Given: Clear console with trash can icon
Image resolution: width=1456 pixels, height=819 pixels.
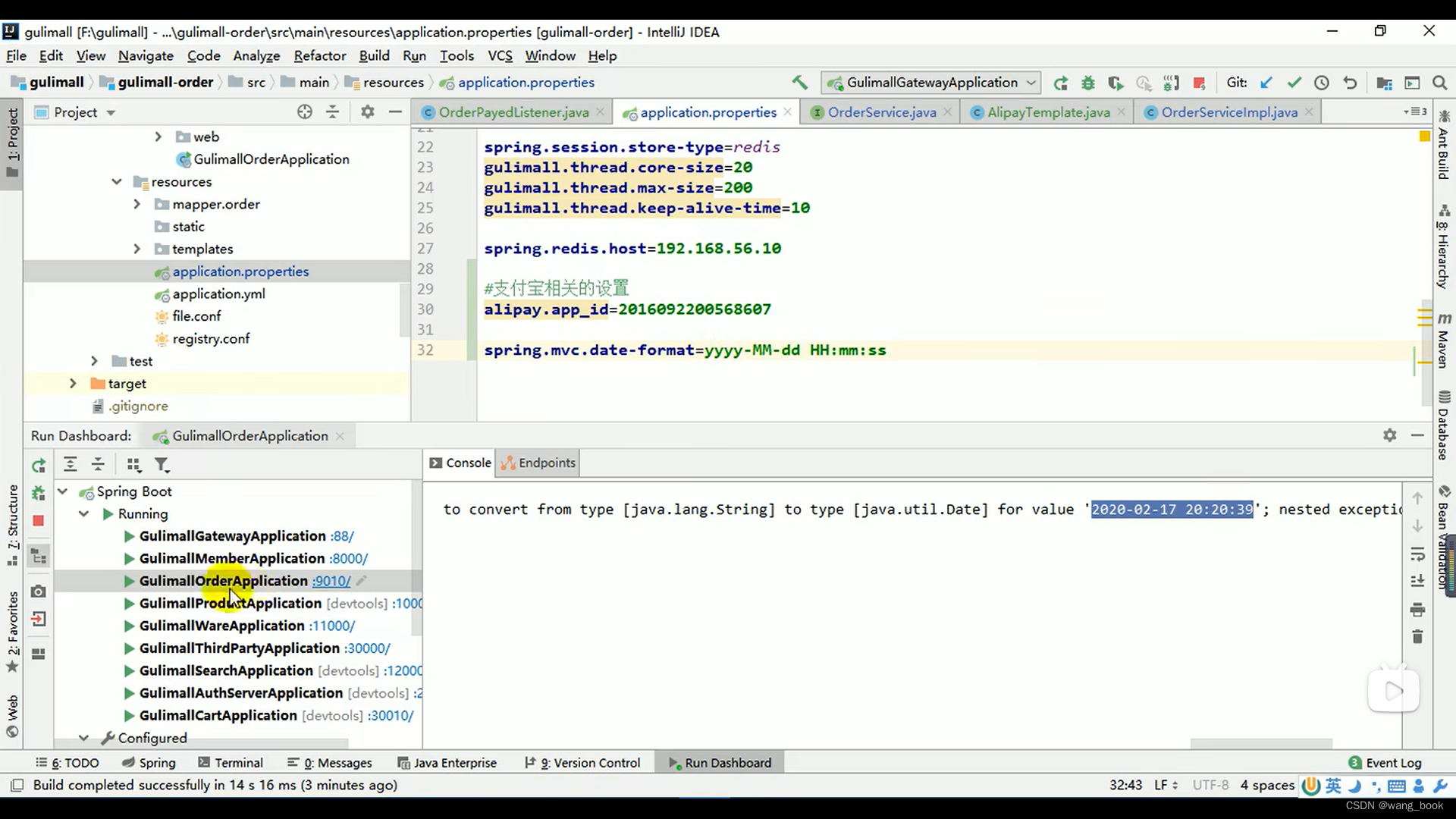Looking at the screenshot, I should (x=1417, y=636).
